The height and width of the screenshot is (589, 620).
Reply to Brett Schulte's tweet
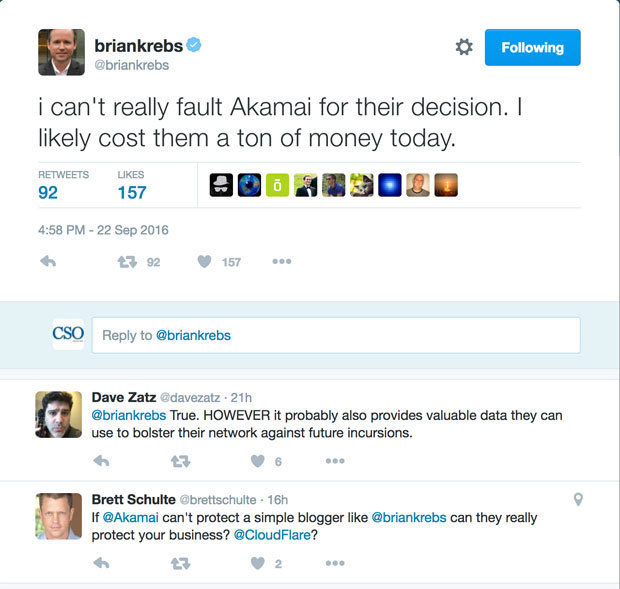pos(101,563)
